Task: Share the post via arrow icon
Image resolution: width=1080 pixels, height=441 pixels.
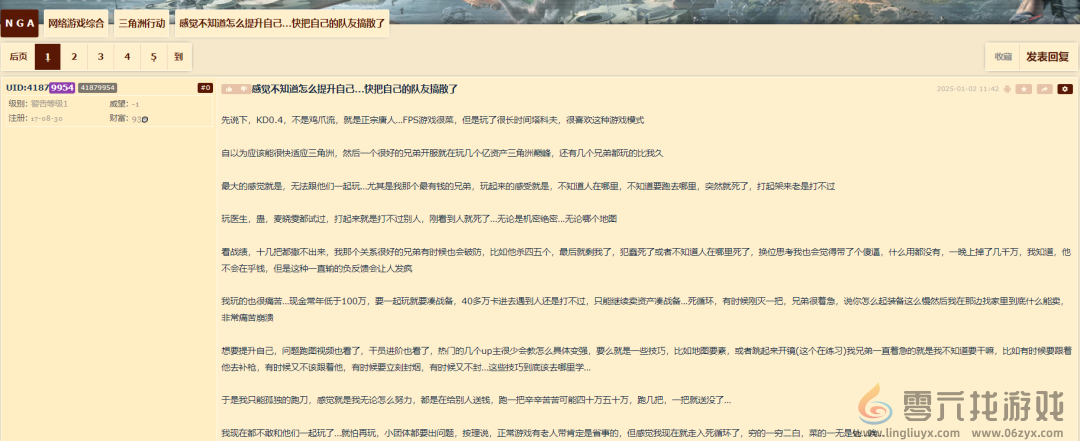Action: 1045,89
